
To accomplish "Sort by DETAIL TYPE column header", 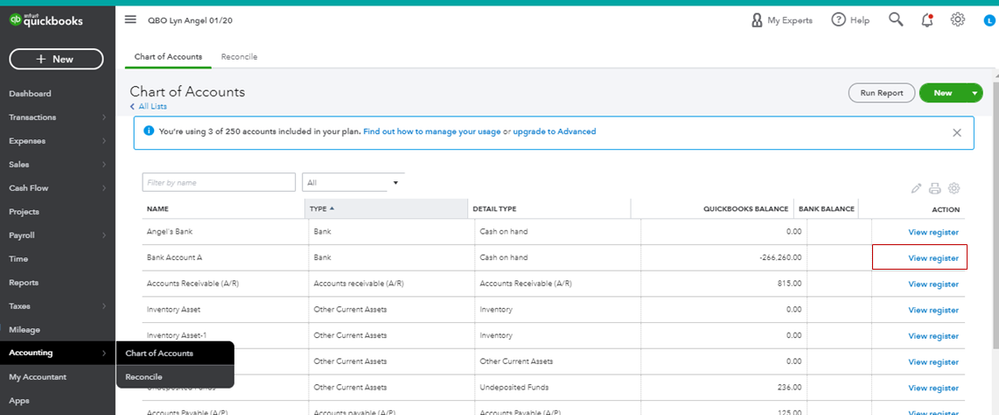I will 549,209.
